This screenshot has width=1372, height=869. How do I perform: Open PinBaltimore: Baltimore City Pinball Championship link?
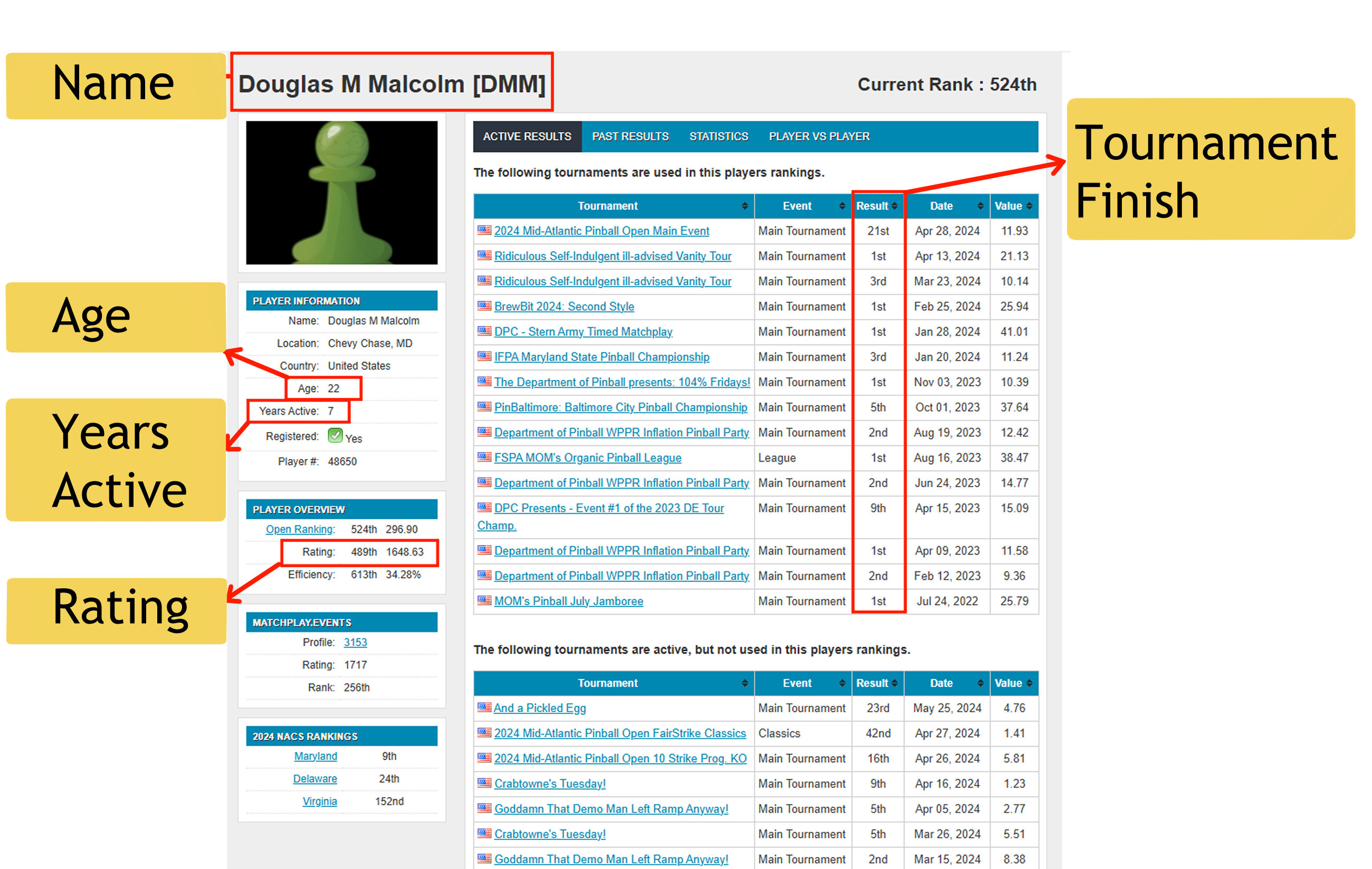[620, 407]
